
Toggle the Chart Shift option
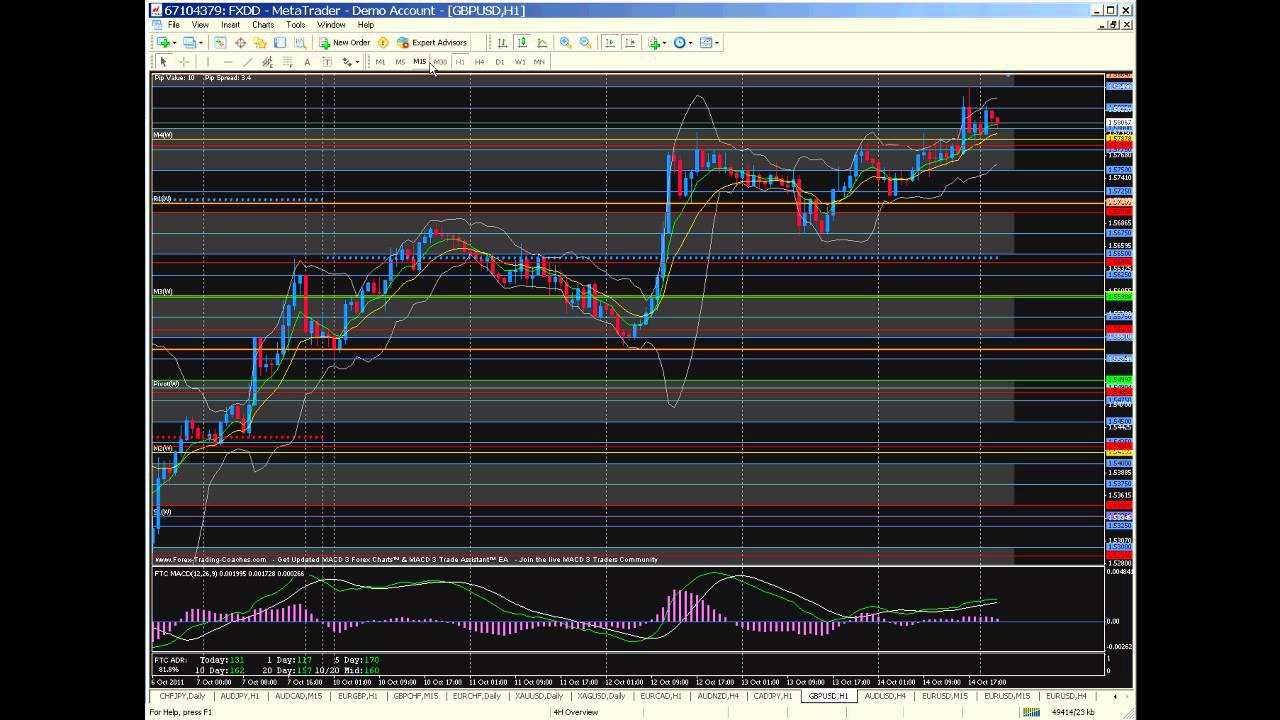631,42
